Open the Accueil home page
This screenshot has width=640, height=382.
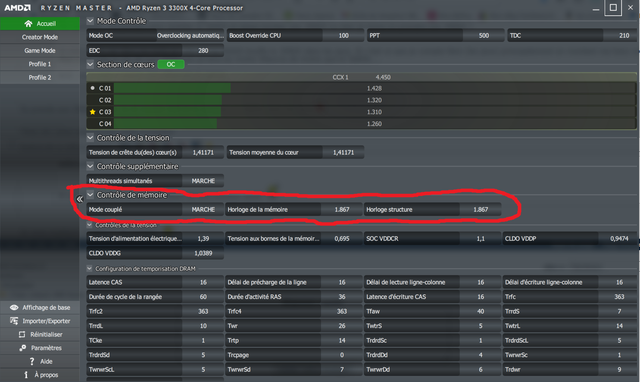tap(40, 24)
